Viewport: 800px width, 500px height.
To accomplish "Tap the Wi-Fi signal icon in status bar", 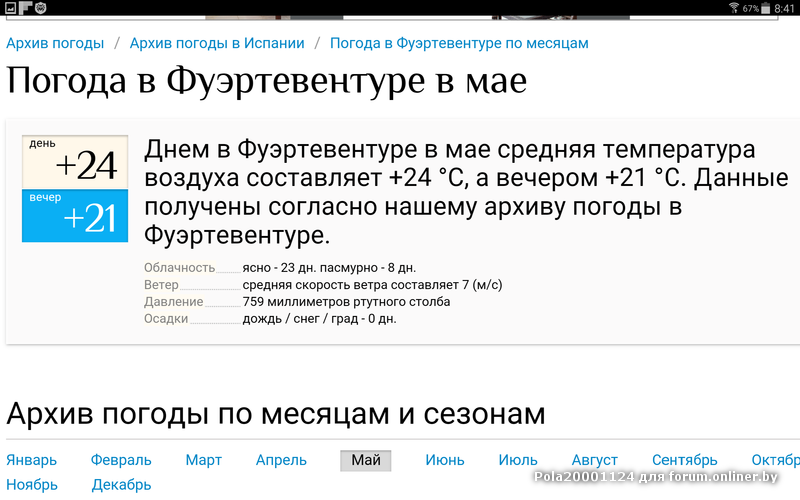I will tap(734, 8).
